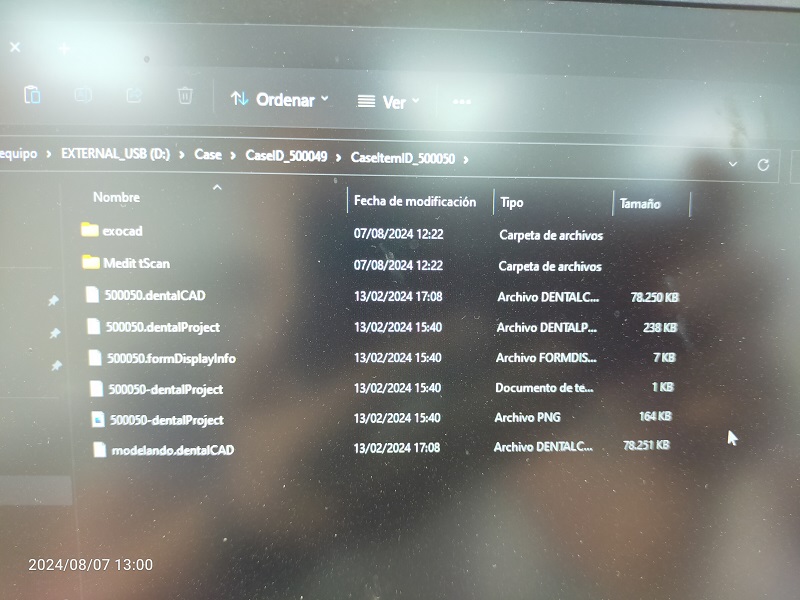Click the Paste clipboard icon

(x=32, y=95)
